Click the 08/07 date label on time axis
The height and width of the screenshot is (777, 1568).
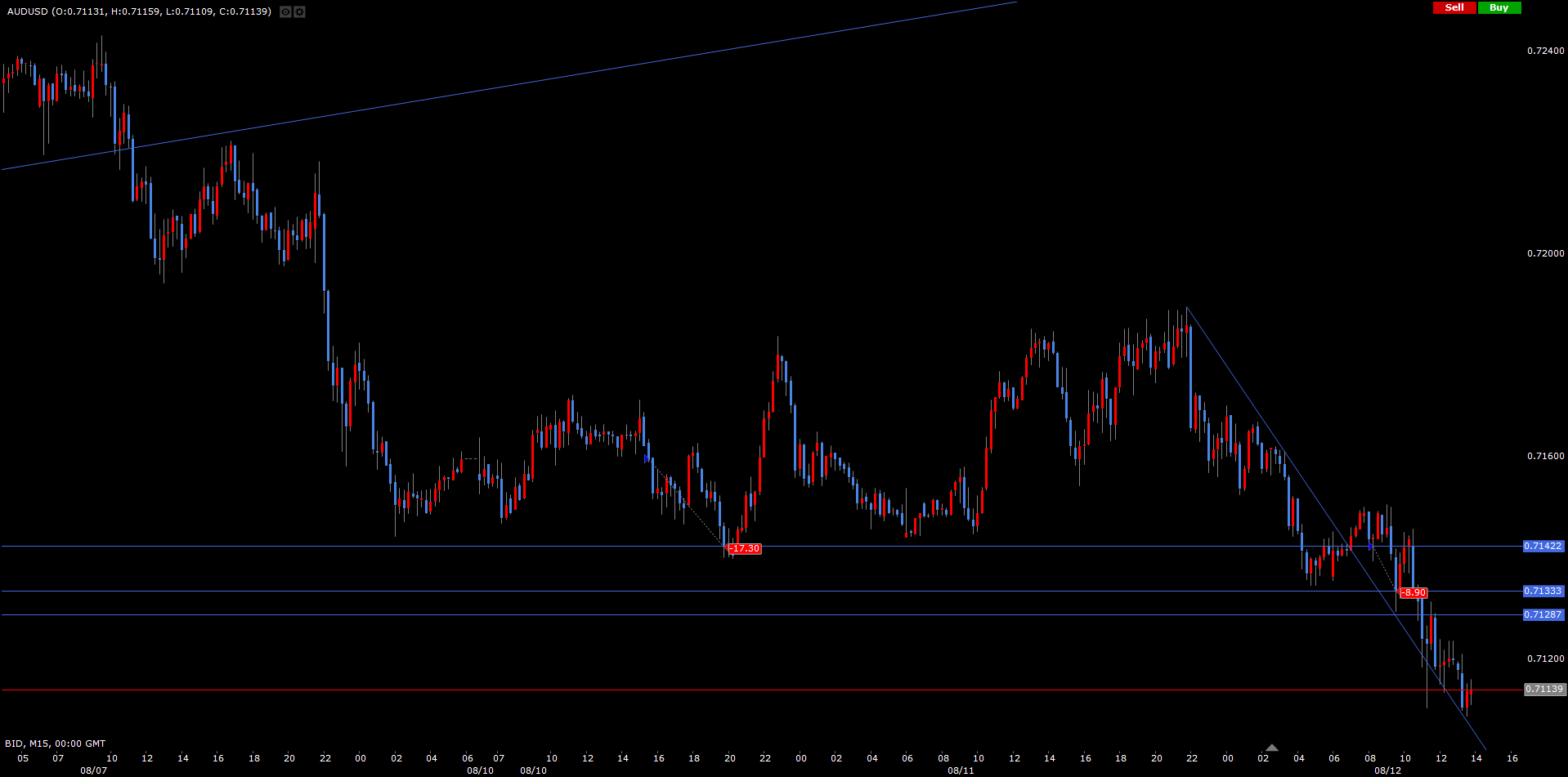coord(93,770)
